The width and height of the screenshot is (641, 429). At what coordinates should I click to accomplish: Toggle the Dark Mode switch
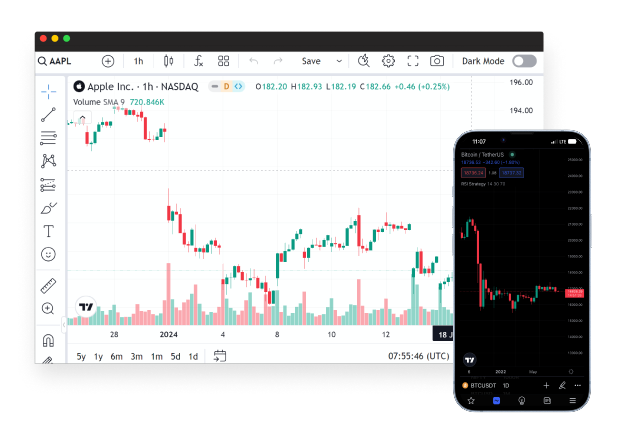coord(523,61)
